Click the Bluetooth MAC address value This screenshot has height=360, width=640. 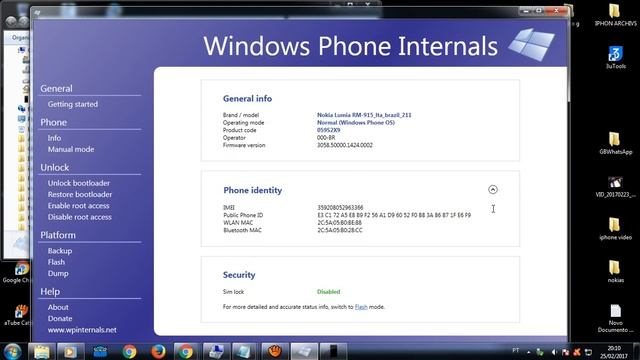pyautogui.click(x=340, y=230)
